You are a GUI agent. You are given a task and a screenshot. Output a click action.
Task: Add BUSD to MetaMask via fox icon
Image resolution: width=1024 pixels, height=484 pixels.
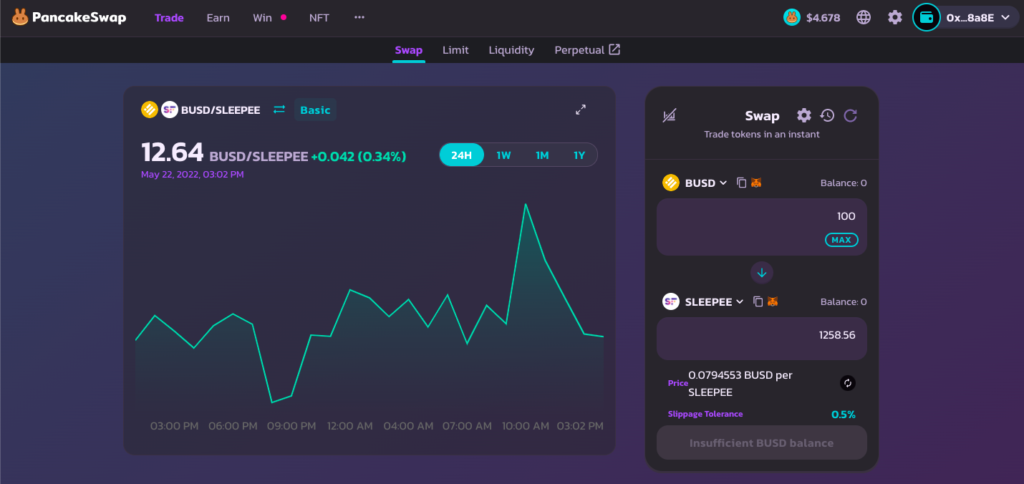756,183
